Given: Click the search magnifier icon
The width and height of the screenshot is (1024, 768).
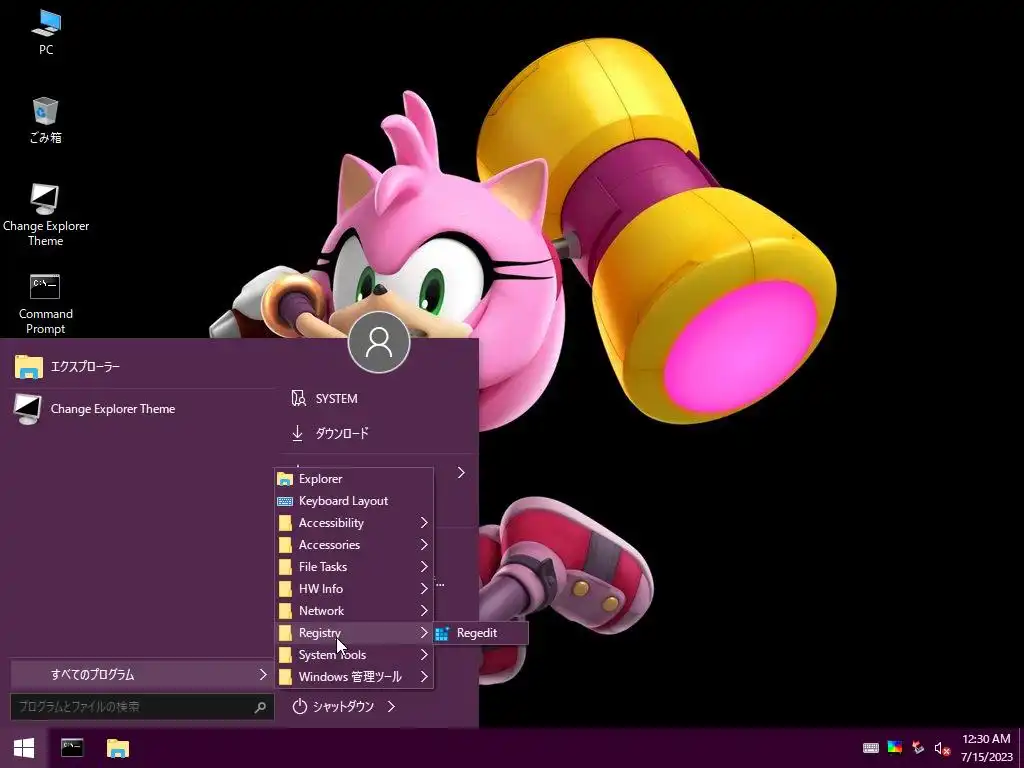Looking at the screenshot, I should click(x=260, y=707).
